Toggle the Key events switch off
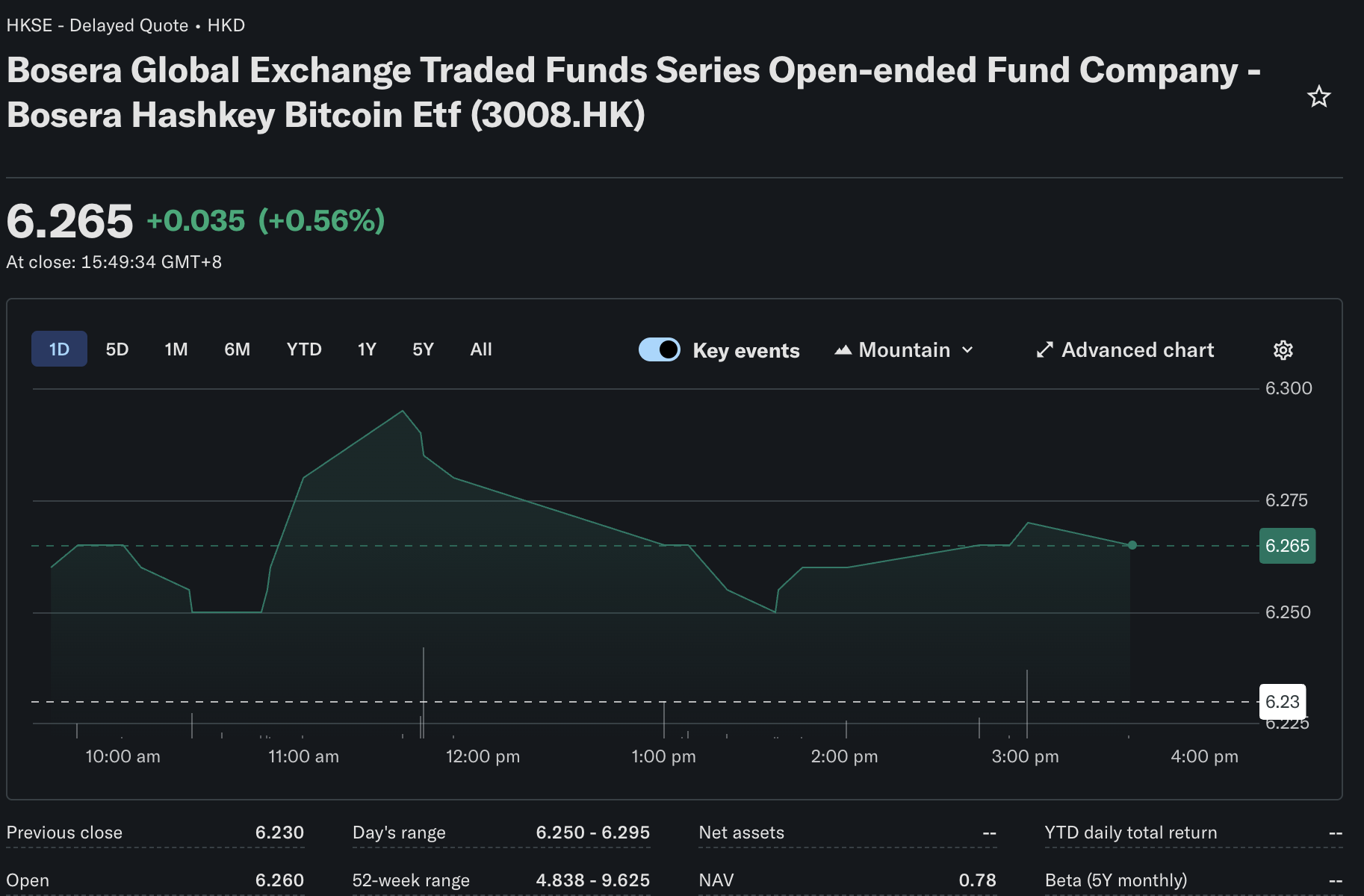This screenshot has height=896, width=1364. [660, 349]
